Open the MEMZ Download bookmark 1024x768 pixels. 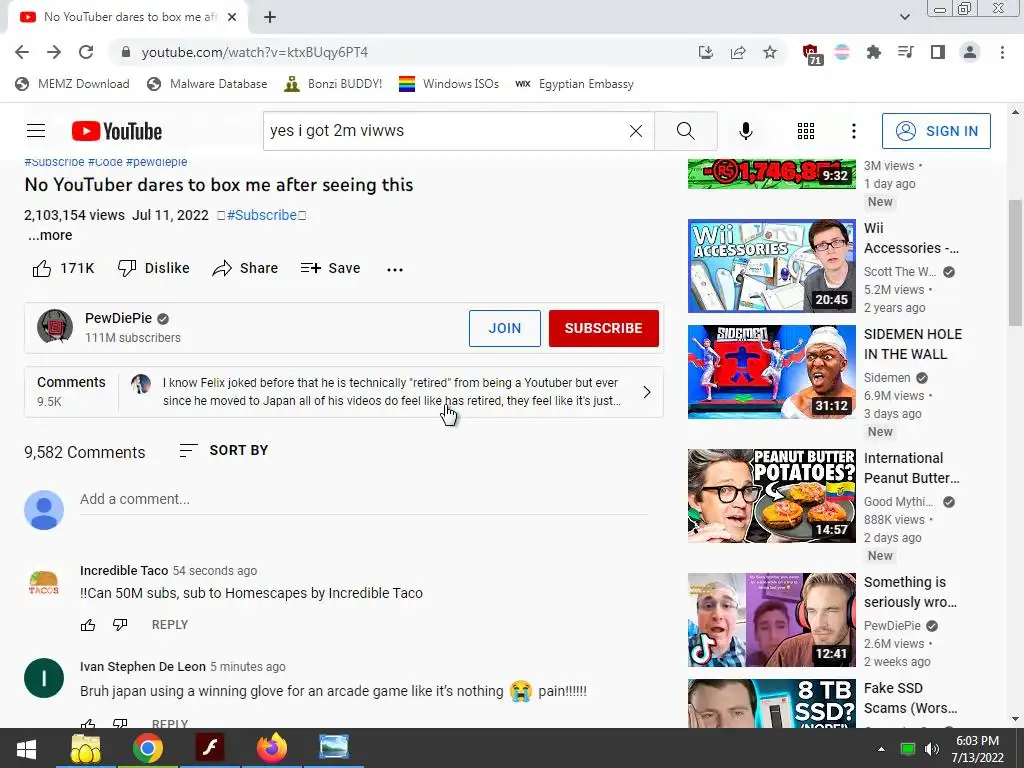pos(72,84)
